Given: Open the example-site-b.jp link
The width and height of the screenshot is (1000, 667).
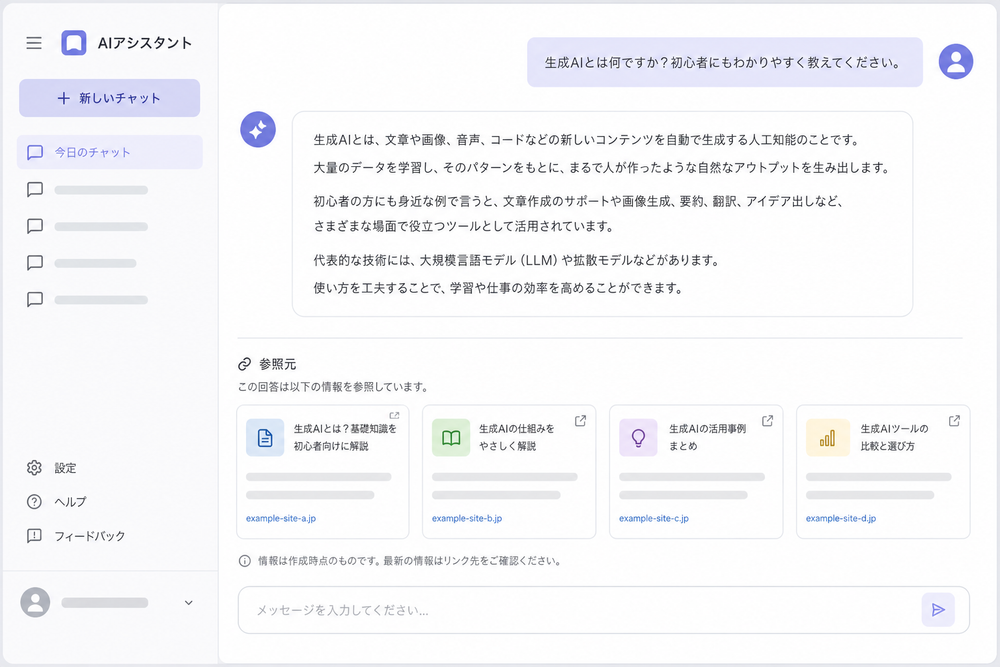Looking at the screenshot, I should (467, 518).
